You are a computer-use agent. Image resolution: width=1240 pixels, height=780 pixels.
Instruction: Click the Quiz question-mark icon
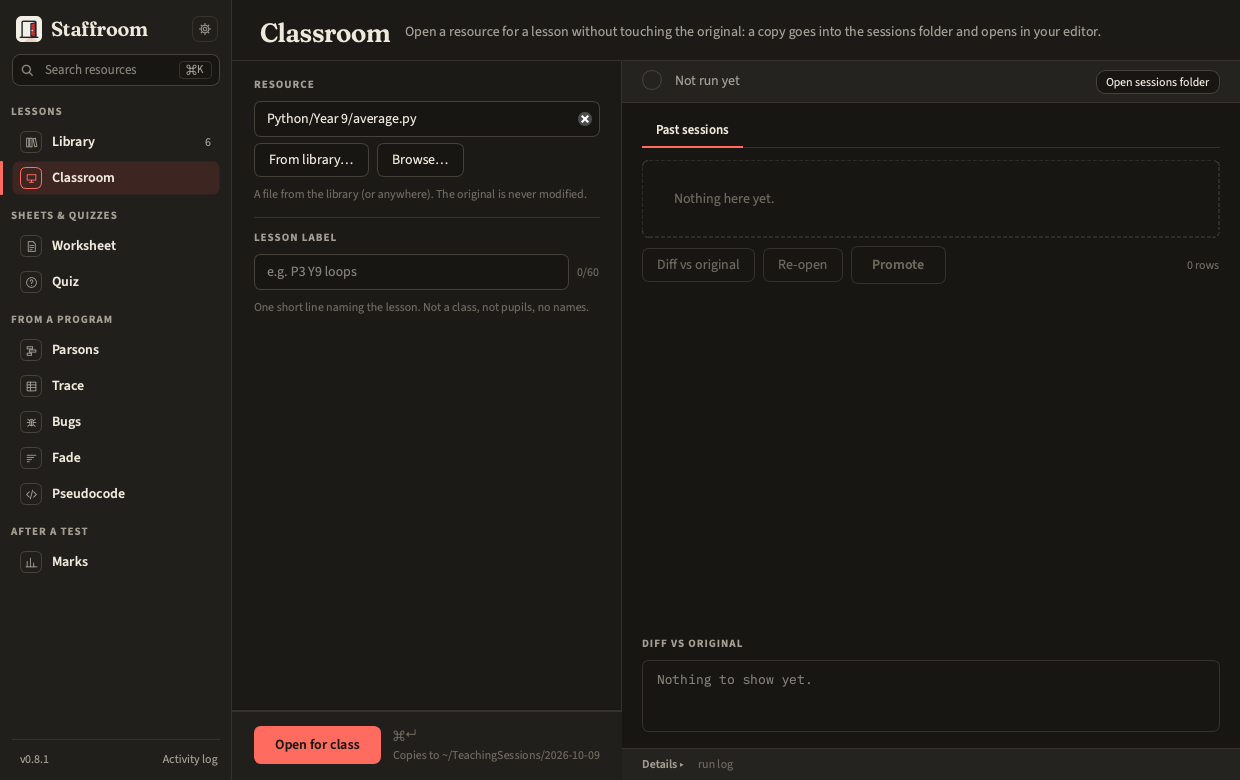[x=31, y=282]
